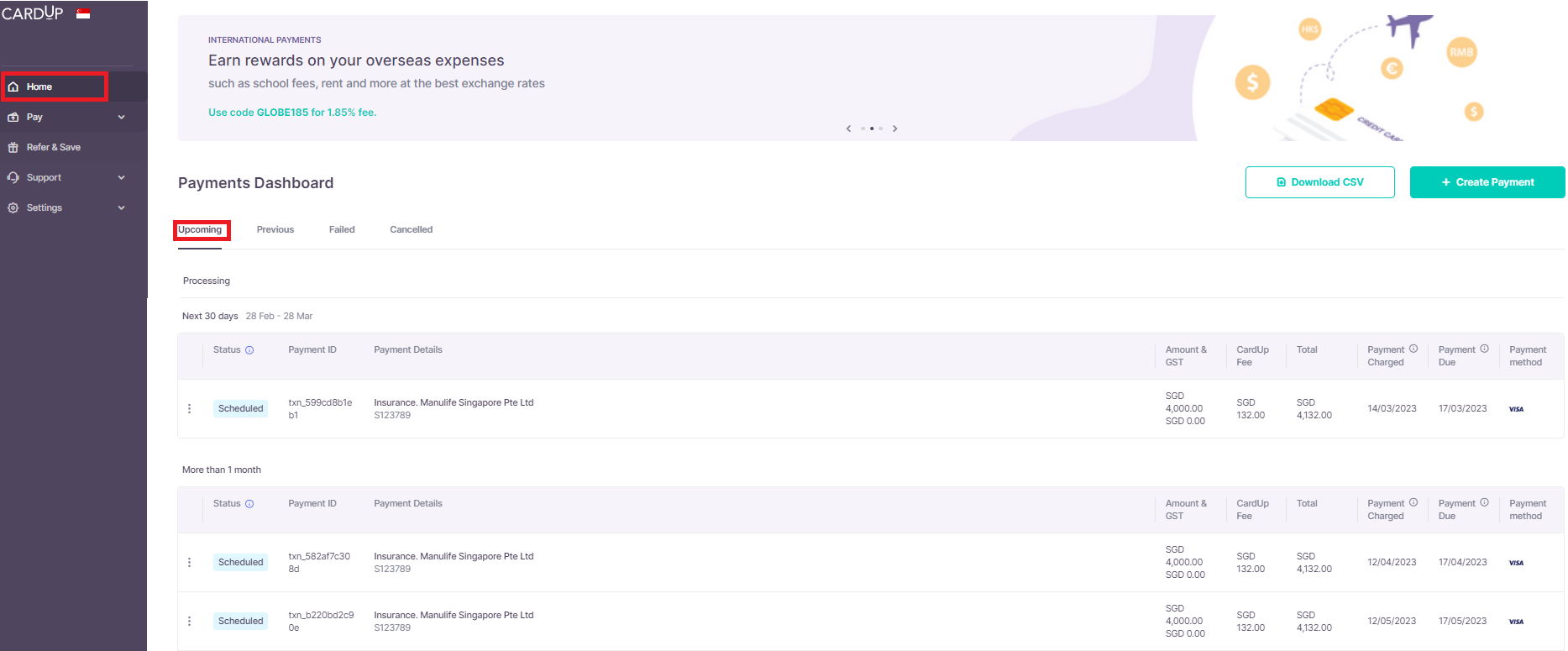Click payment due date 17/03/2023
The height and width of the screenshot is (651, 1568).
pos(1462,408)
